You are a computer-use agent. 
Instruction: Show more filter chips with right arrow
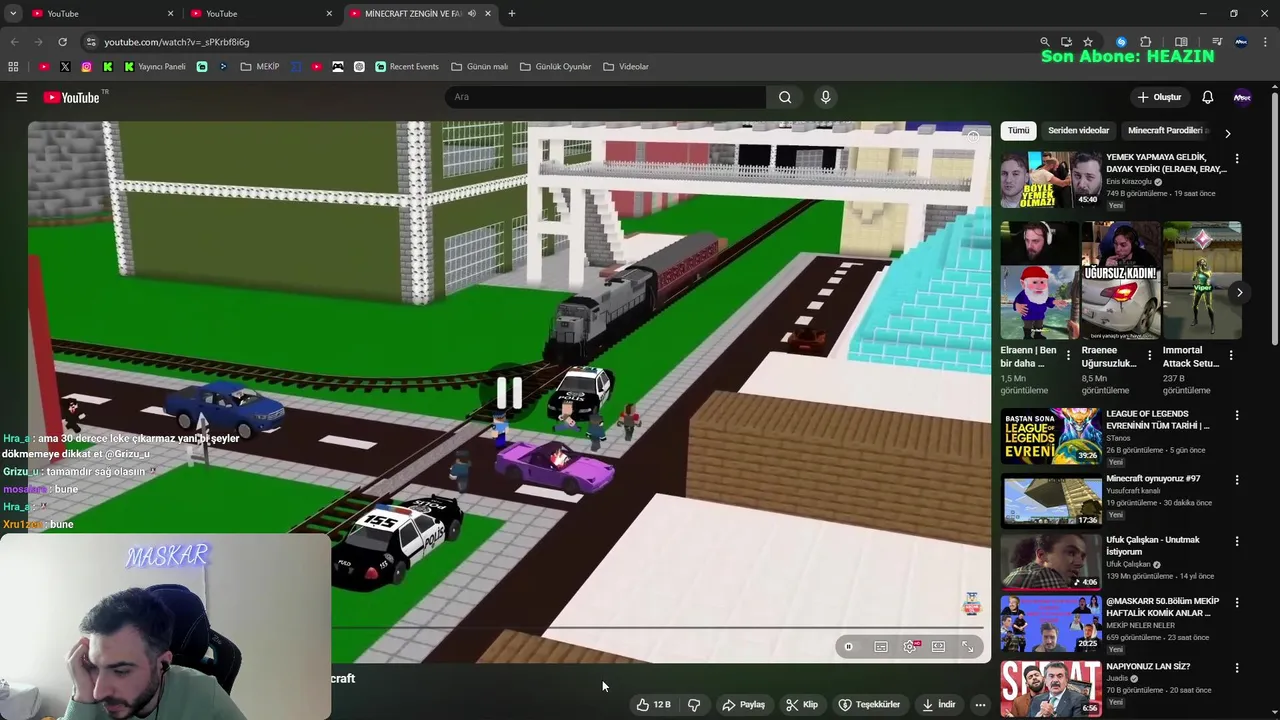tap(1227, 132)
